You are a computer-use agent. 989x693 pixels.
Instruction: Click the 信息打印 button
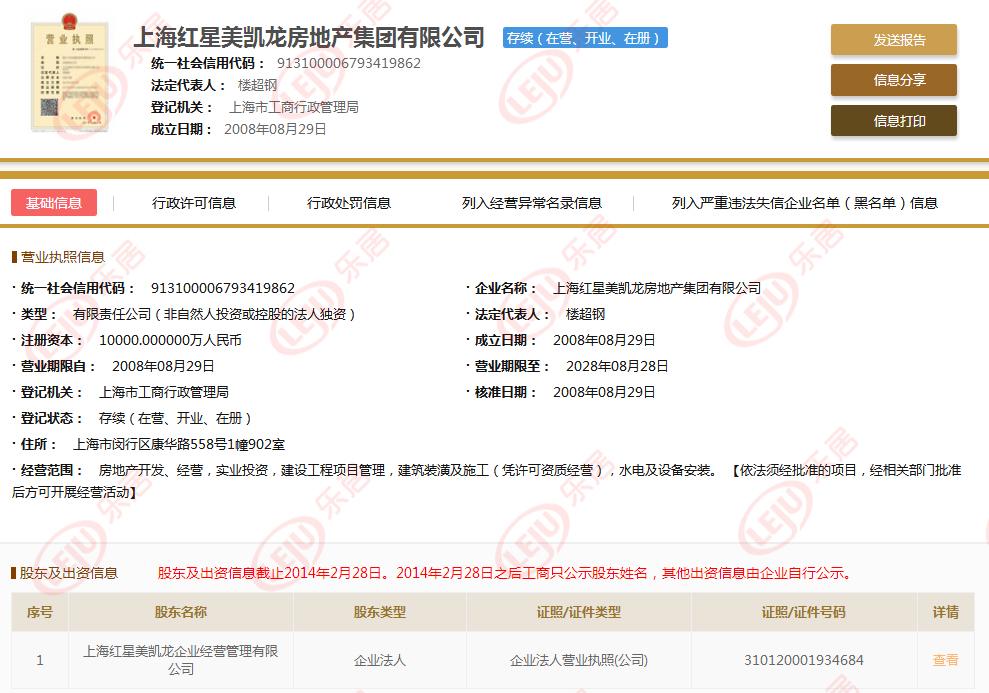coord(894,120)
